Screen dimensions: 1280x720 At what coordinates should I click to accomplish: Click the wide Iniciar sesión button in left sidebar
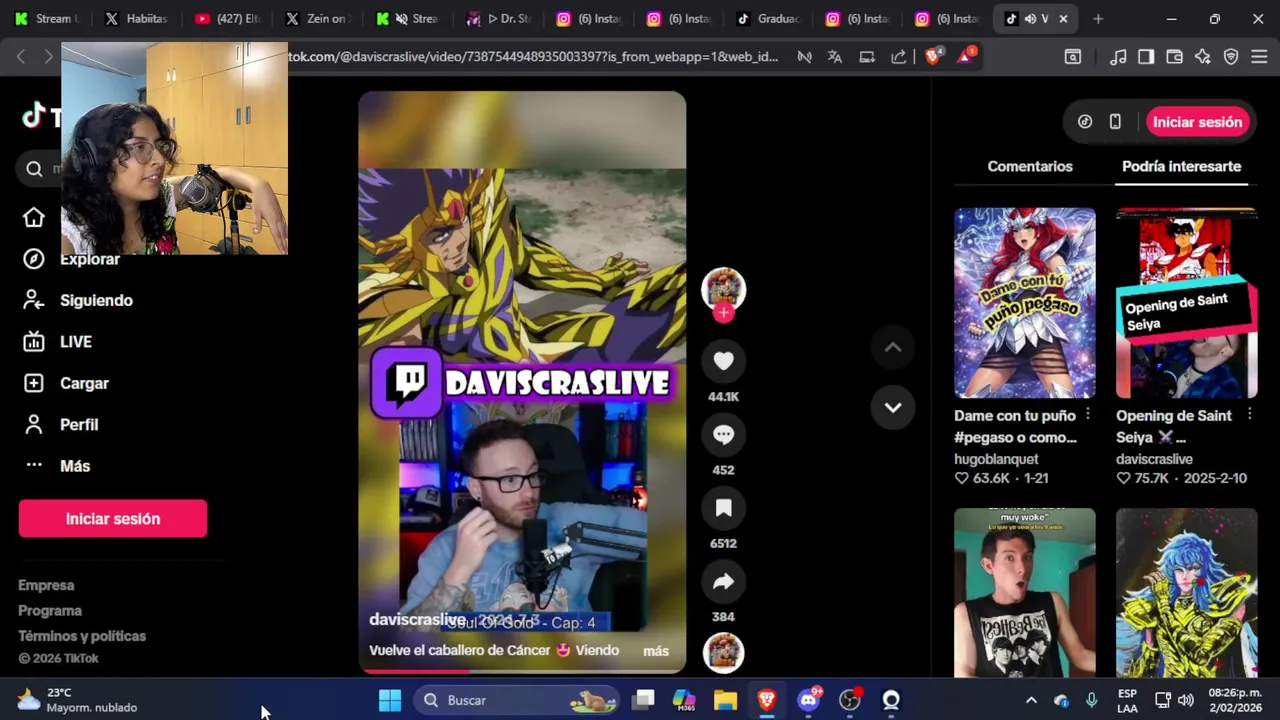(x=113, y=519)
